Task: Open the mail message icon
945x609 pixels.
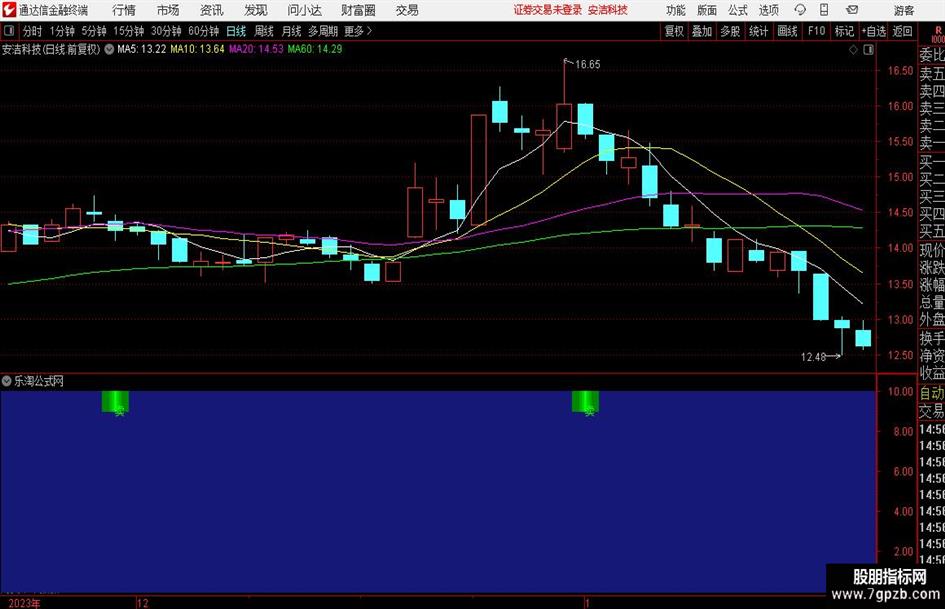Action: click(x=852, y=10)
